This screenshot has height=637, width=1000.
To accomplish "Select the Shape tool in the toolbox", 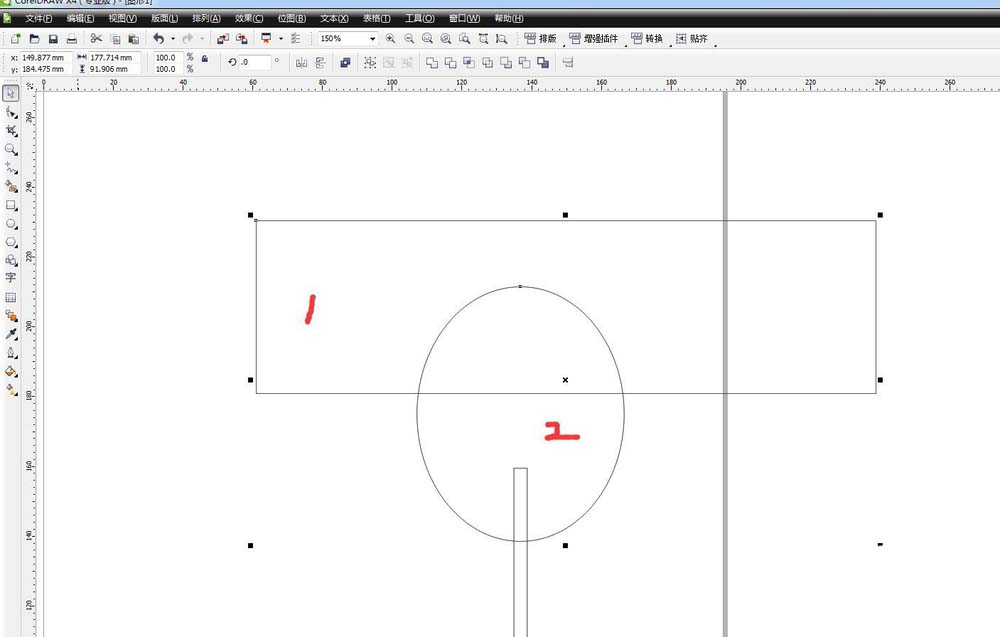I will point(11,113).
